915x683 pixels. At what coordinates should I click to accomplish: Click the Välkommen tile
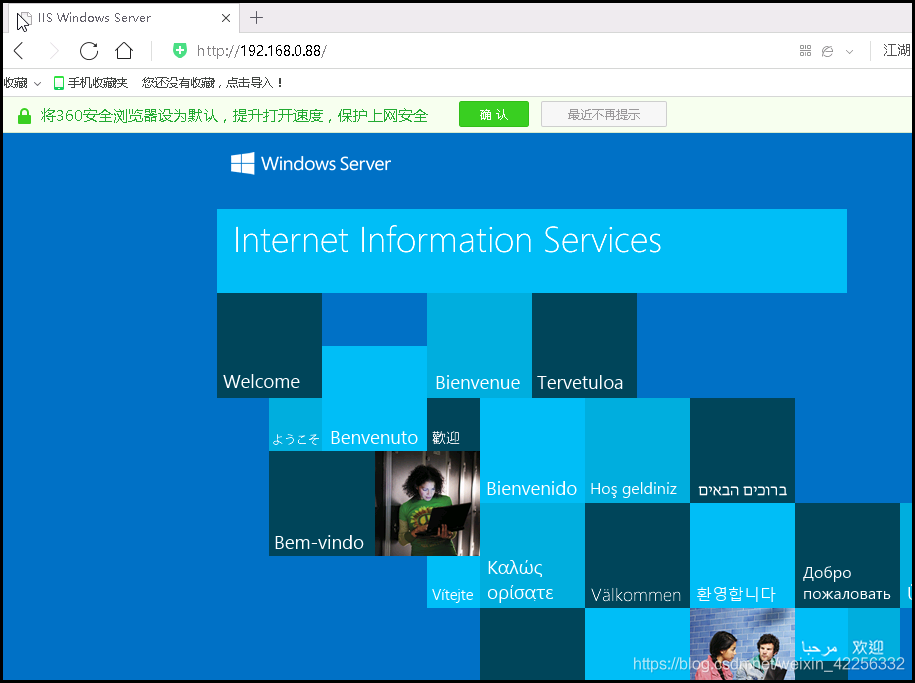tap(637, 556)
